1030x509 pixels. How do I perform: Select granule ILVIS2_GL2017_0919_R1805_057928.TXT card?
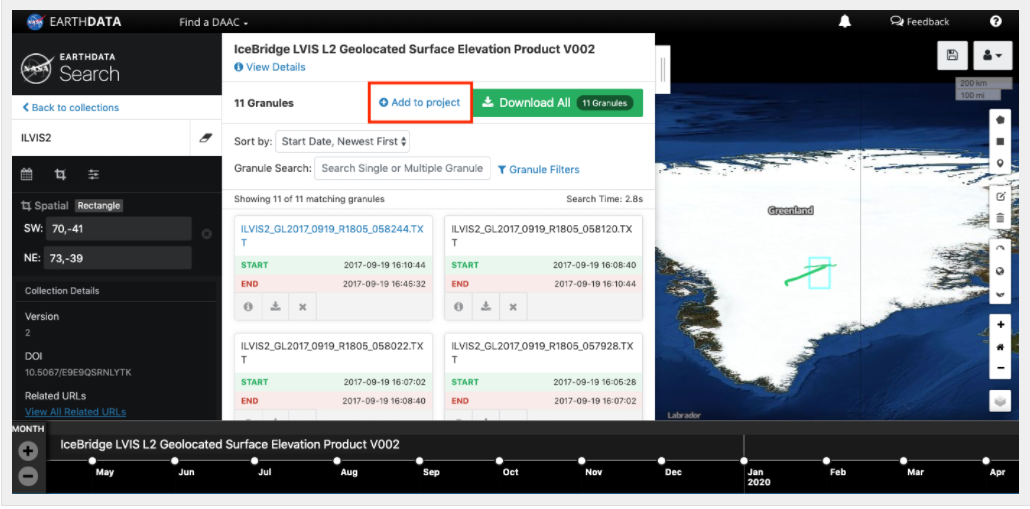543,377
